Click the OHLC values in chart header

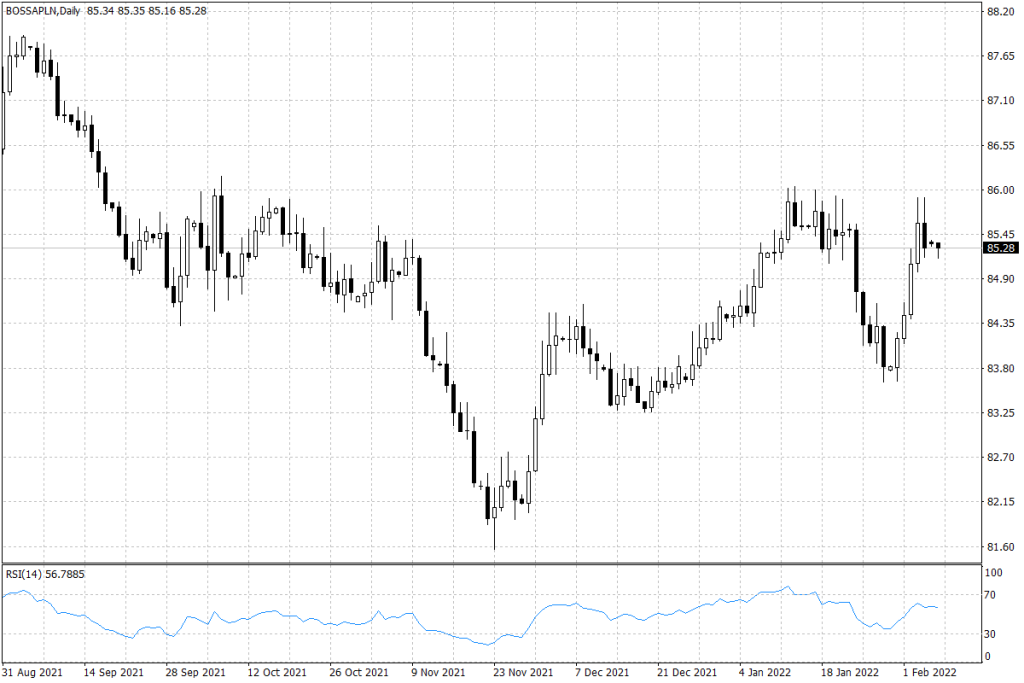point(147,11)
